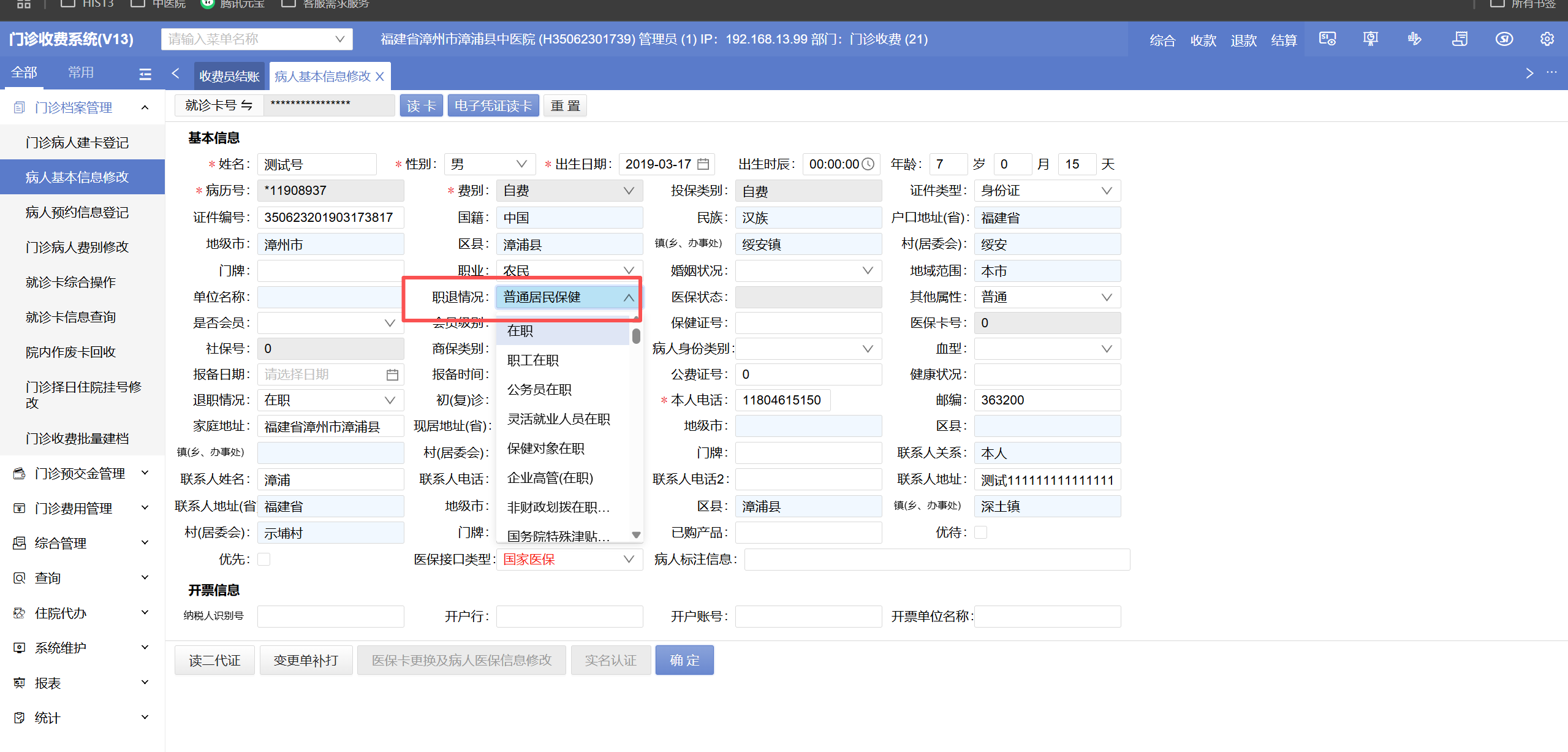The height and width of the screenshot is (752, 1568).
Task: Click the dropdown list scrollbar thumb
Action: click(x=636, y=336)
